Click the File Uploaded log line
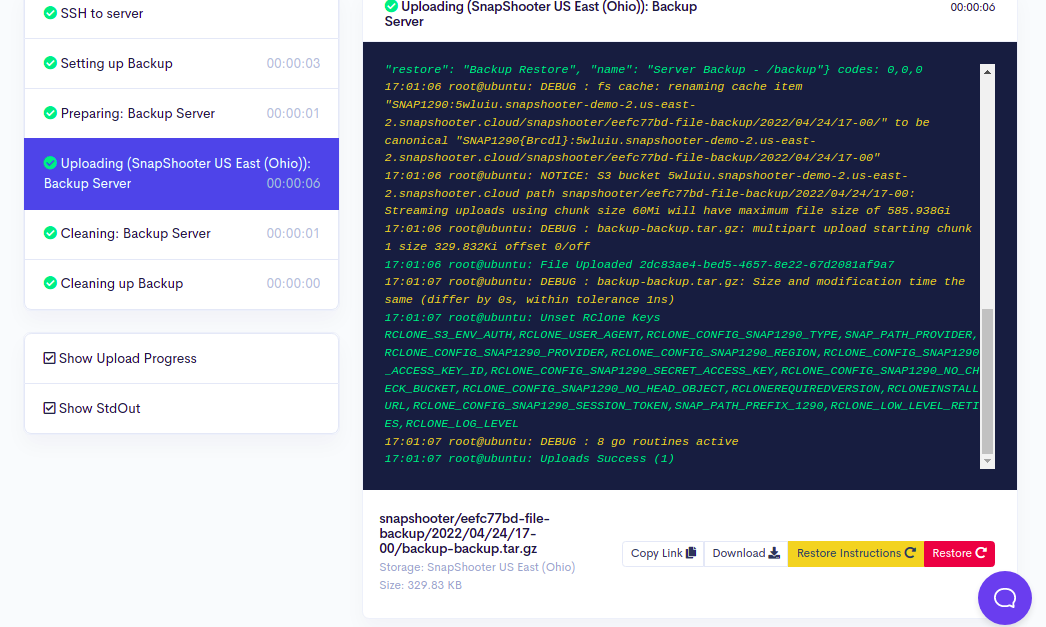The height and width of the screenshot is (627, 1046). tap(639, 265)
